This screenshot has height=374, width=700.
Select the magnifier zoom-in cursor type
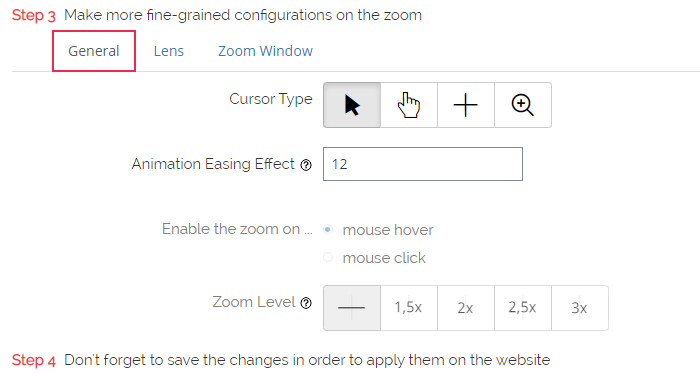(x=523, y=105)
